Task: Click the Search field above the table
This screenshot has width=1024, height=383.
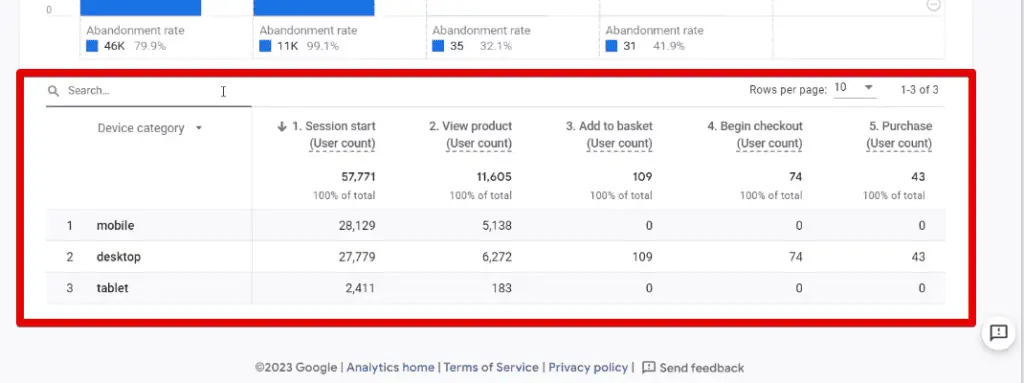Action: tap(149, 91)
